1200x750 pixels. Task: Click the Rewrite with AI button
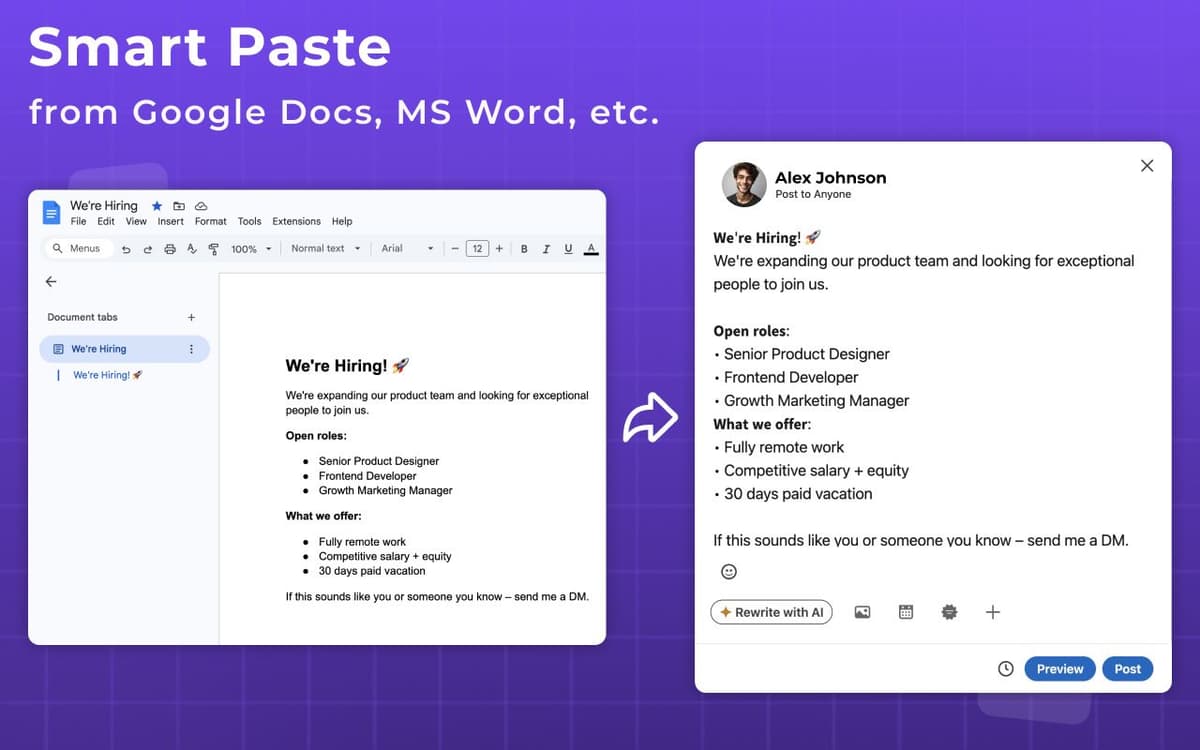tap(771, 612)
